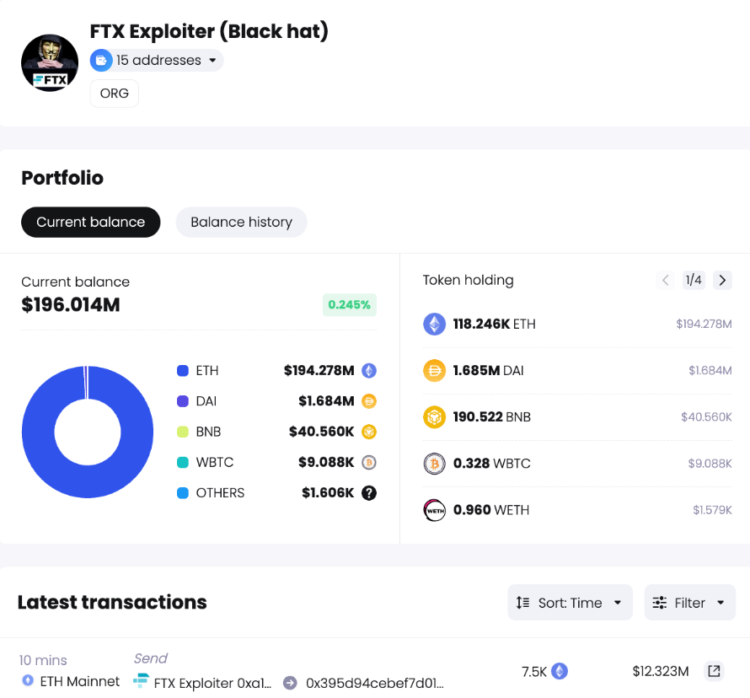
Task: Select the WBTC token holding icon
Action: click(434, 463)
